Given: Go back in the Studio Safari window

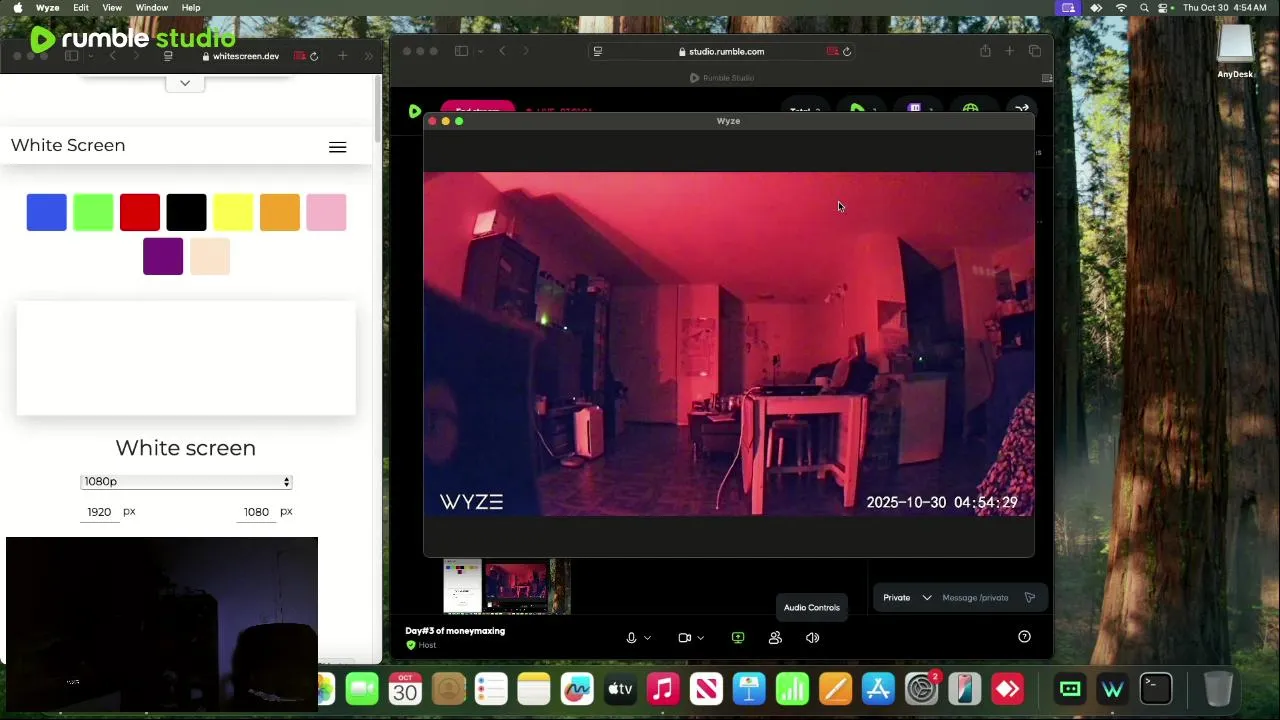Looking at the screenshot, I should [502, 51].
